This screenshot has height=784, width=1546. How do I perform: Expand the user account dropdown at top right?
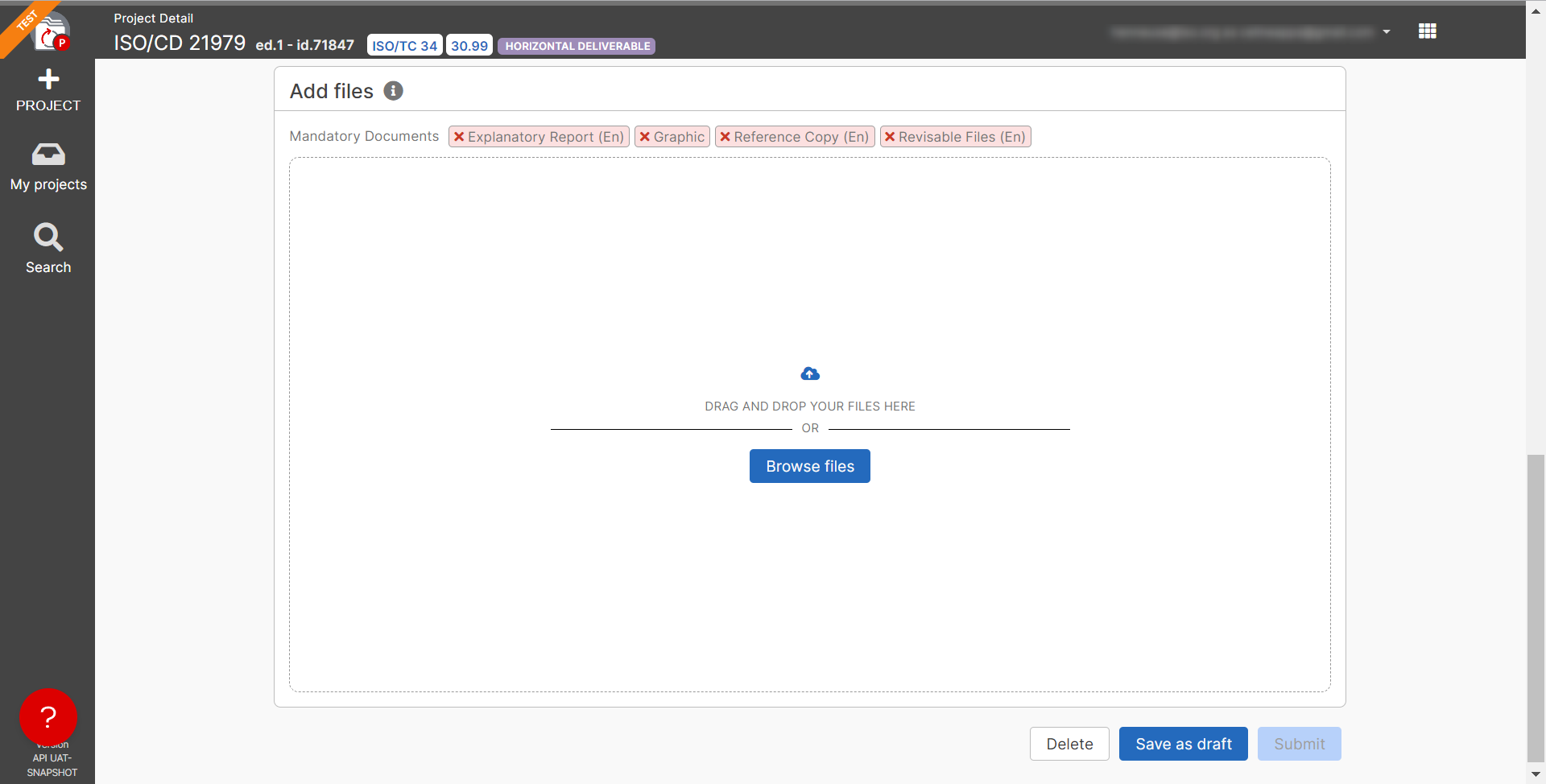pos(1387,32)
